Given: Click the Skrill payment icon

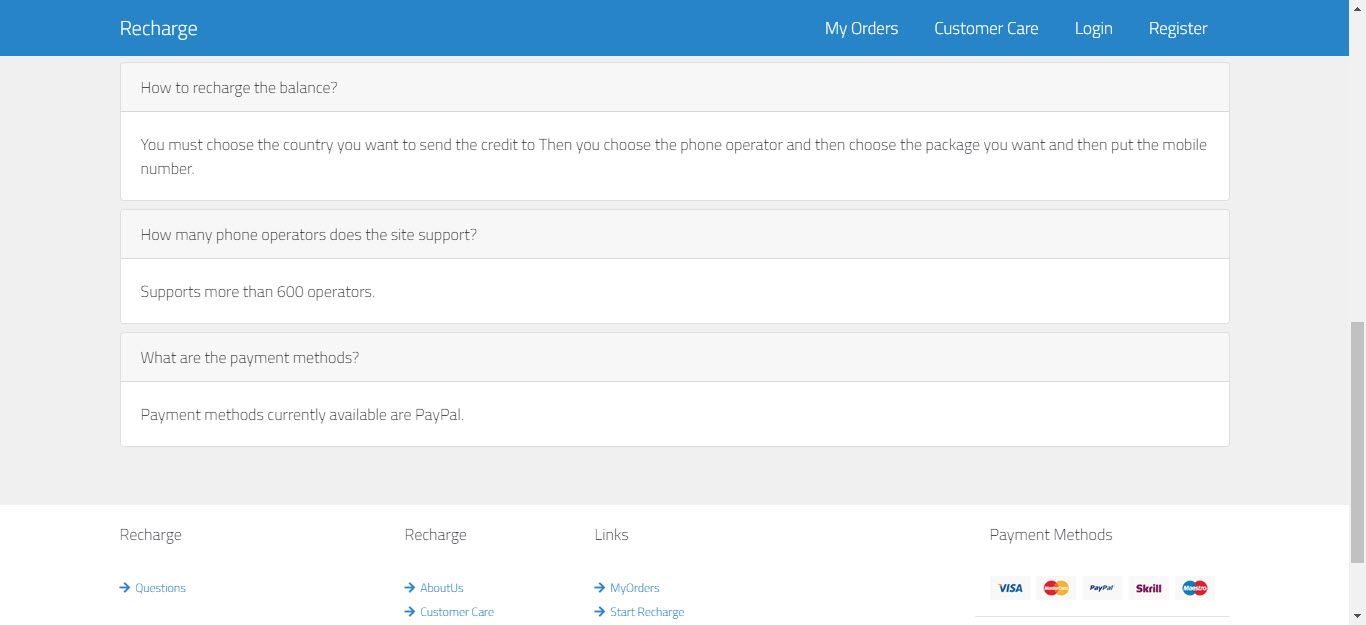Looking at the screenshot, I should tap(1148, 588).
